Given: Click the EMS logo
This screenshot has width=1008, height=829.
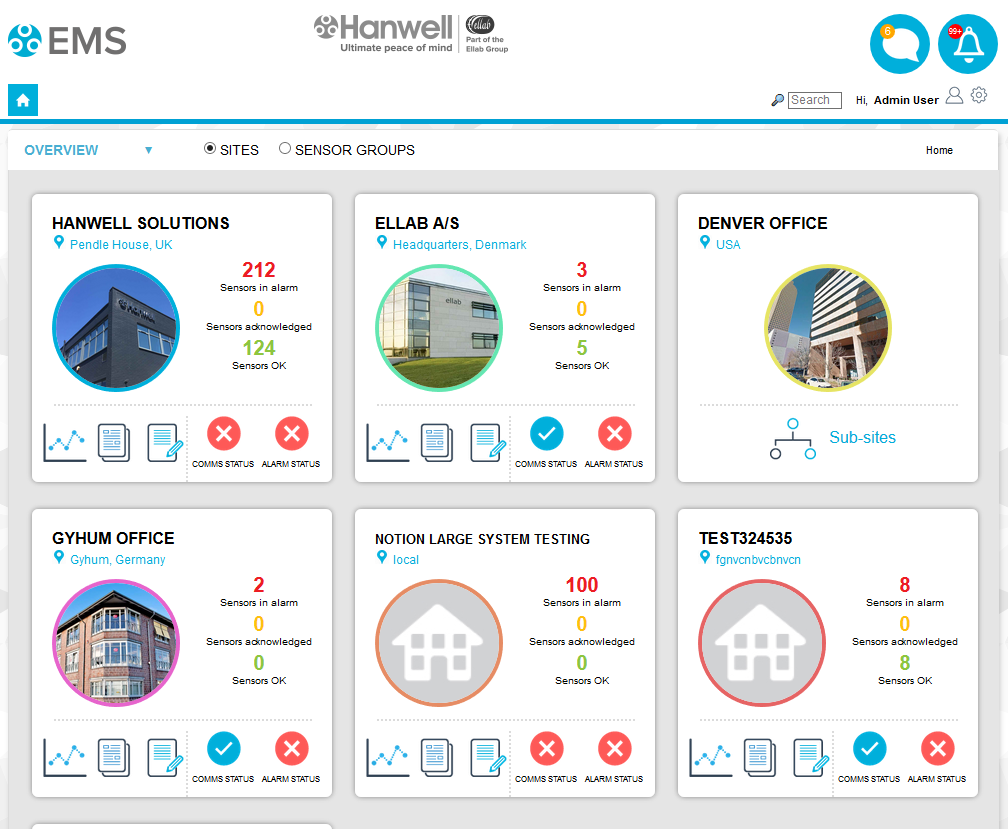Looking at the screenshot, I should coord(67,40).
